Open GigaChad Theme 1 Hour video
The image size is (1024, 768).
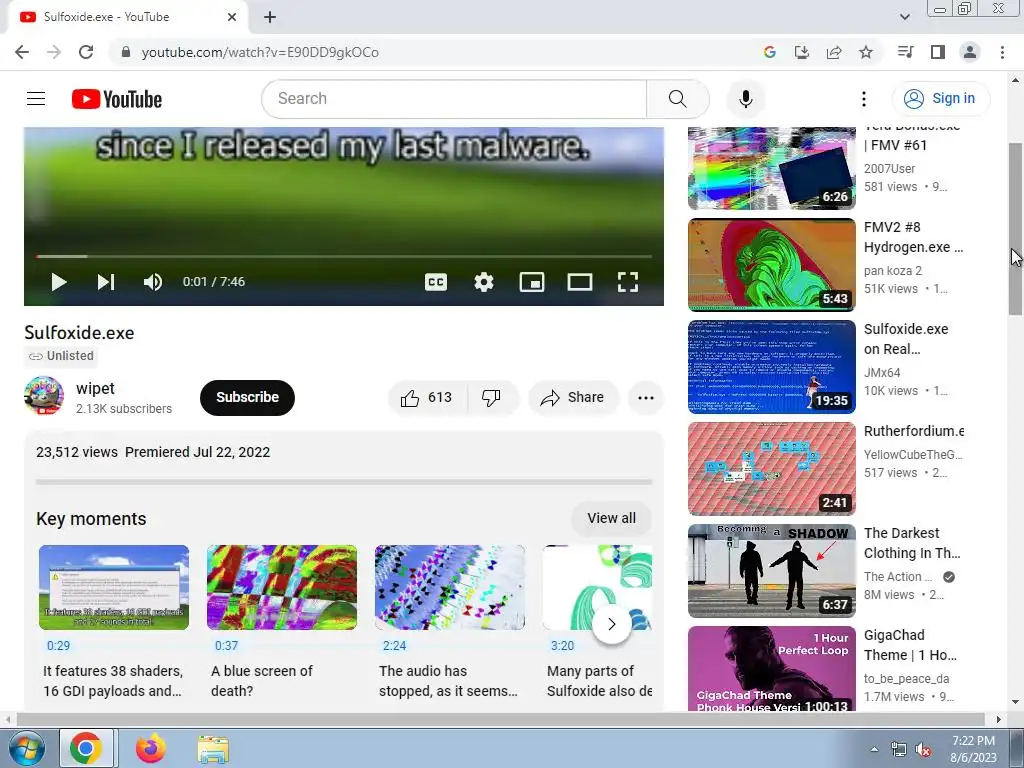(x=771, y=669)
